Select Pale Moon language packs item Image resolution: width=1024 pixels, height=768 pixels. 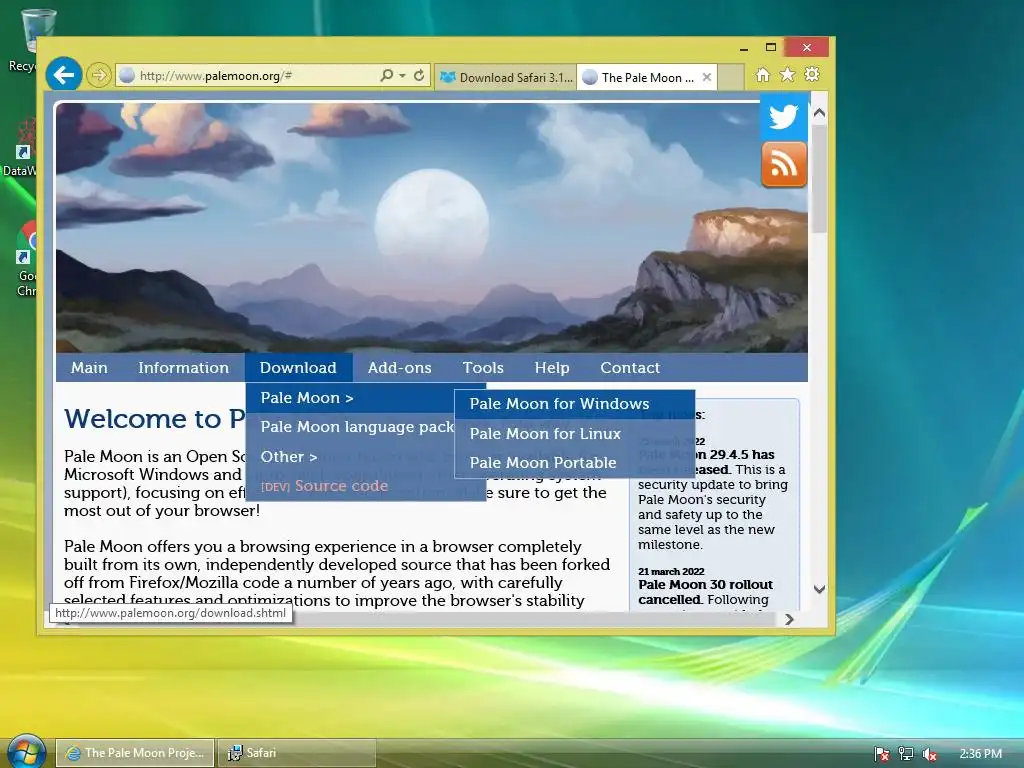click(x=350, y=427)
